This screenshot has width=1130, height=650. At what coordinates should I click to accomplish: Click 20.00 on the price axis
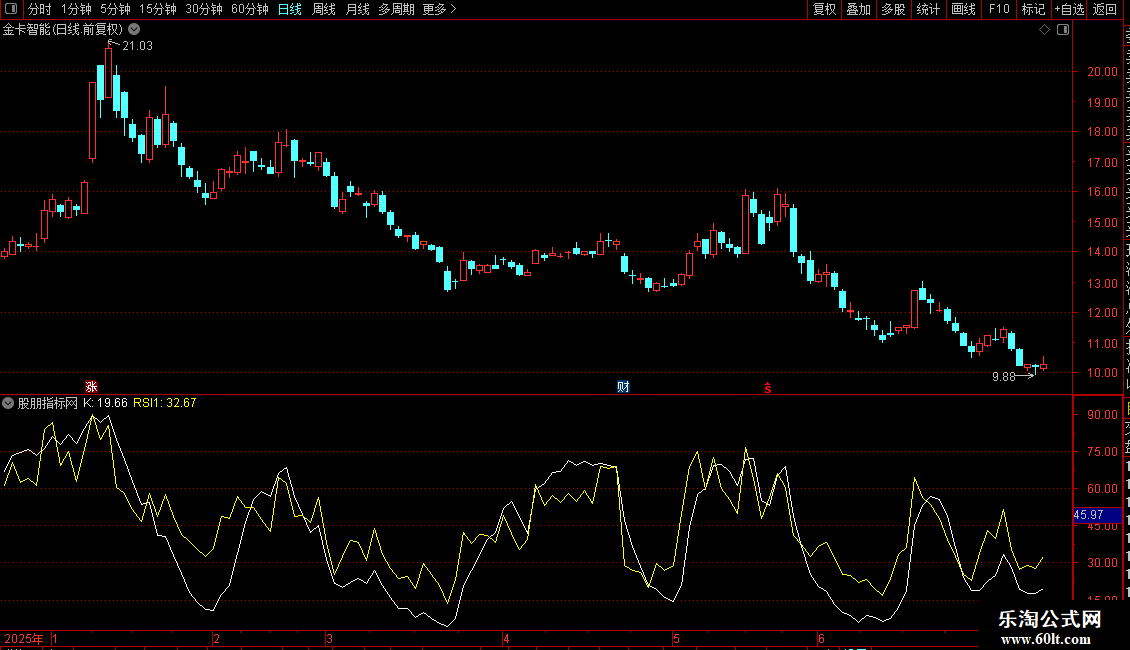1103,71
